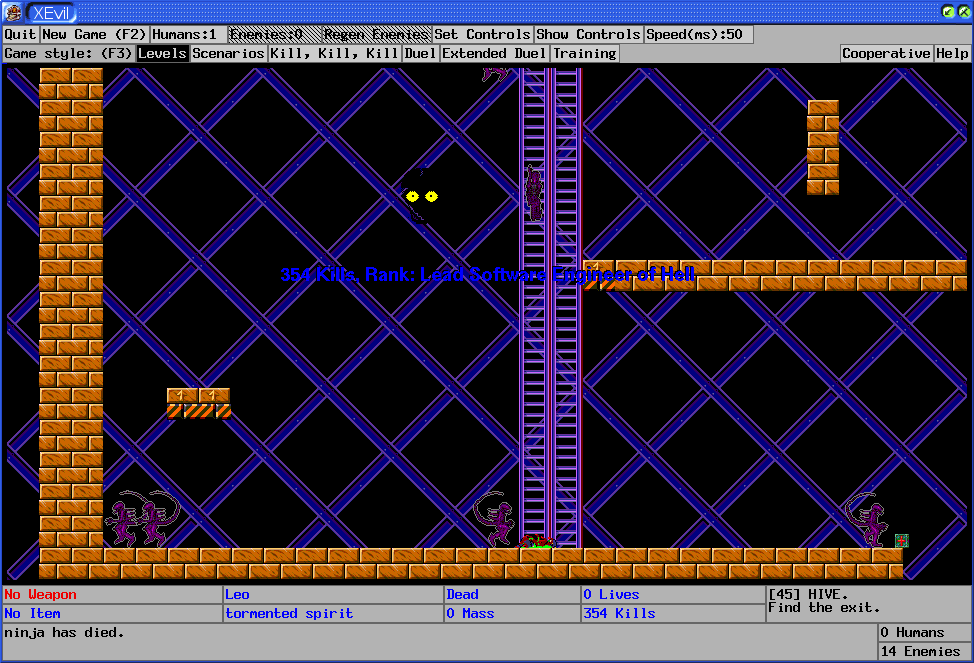974x663 pixels.
Task: Click the Game style: (F3) label
Action: coord(68,53)
